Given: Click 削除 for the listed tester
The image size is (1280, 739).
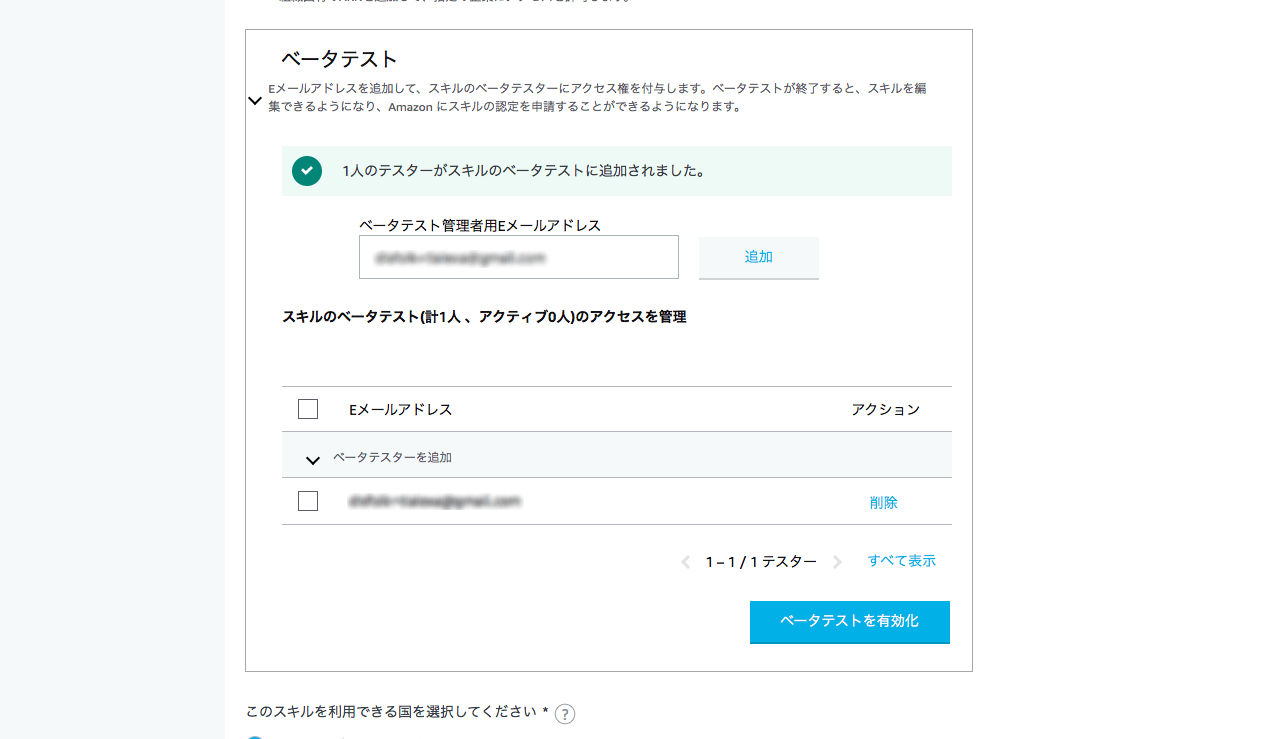Looking at the screenshot, I should [884, 503].
